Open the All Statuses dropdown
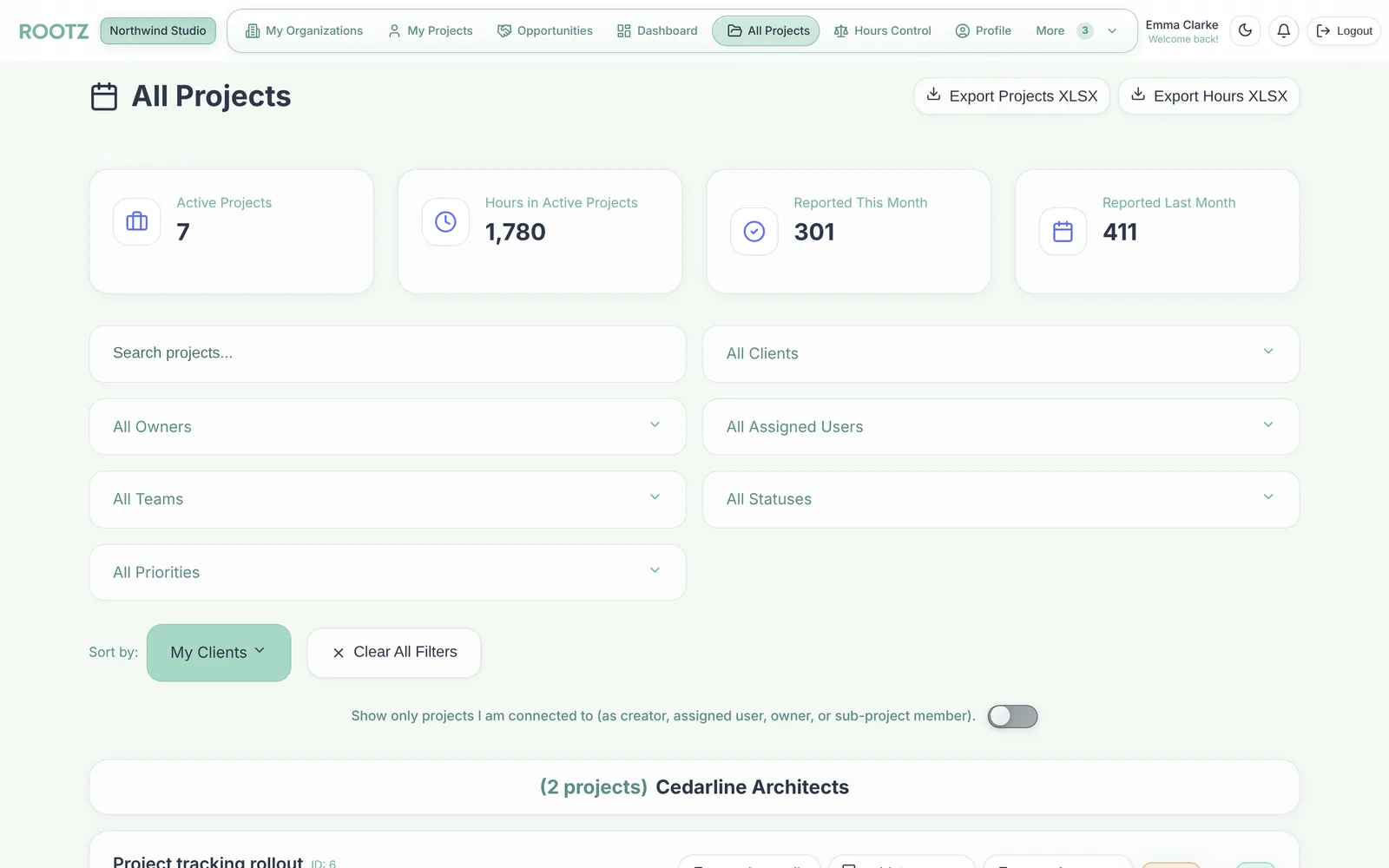 [1000, 499]
